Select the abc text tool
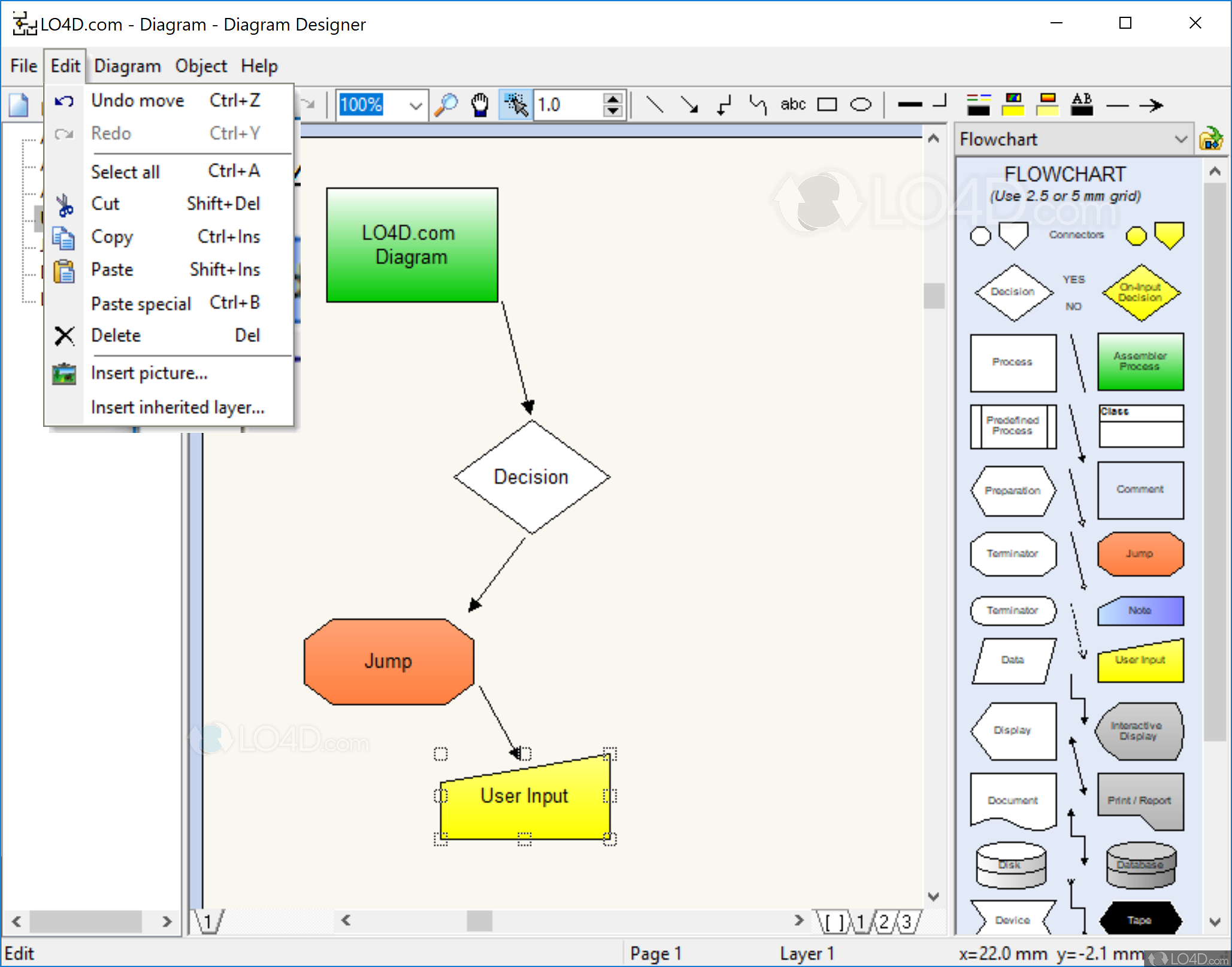The width and height of the screenshot is (1232, 967). point(792,105)
